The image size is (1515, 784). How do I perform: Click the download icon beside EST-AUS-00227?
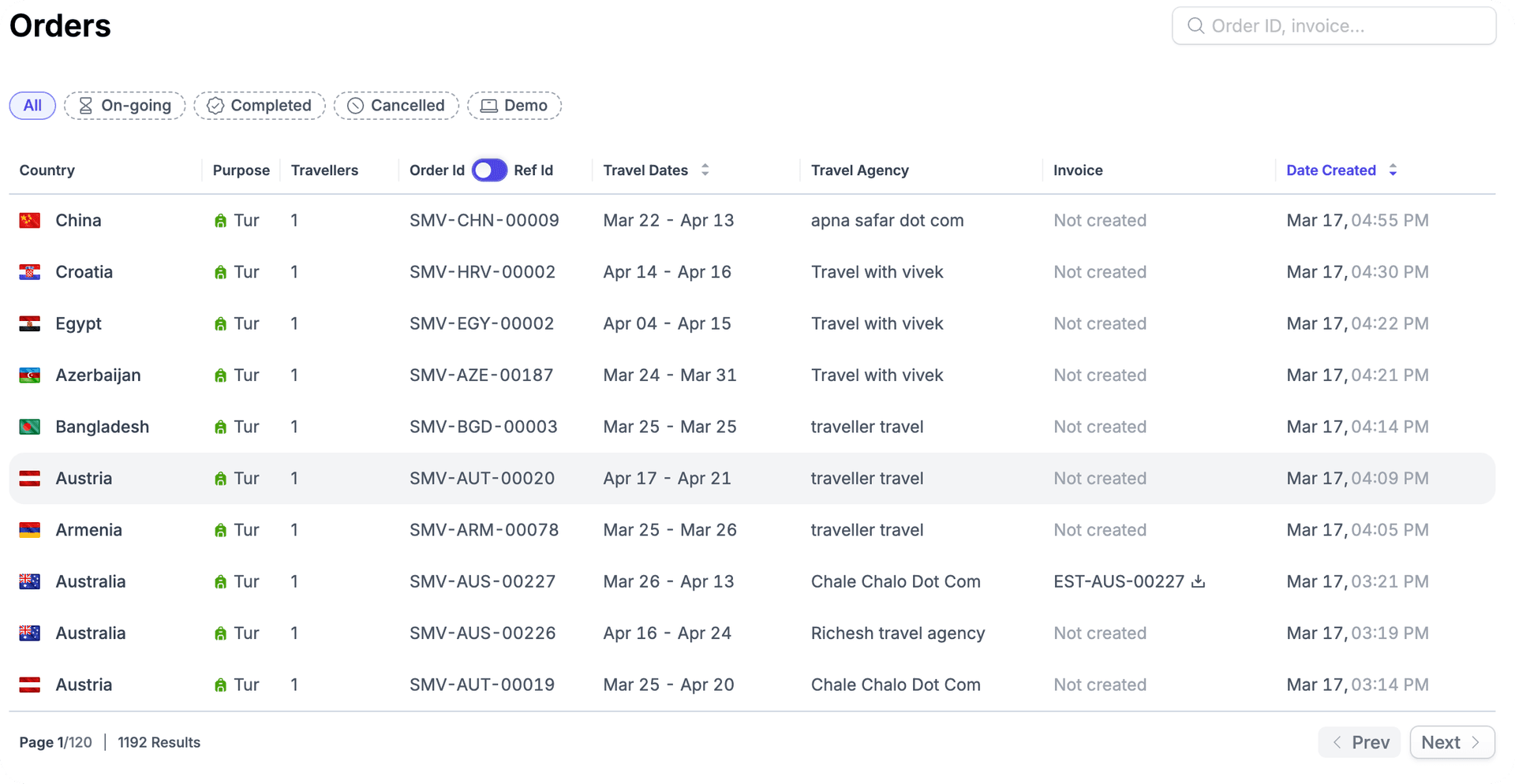click(1198, 581)
